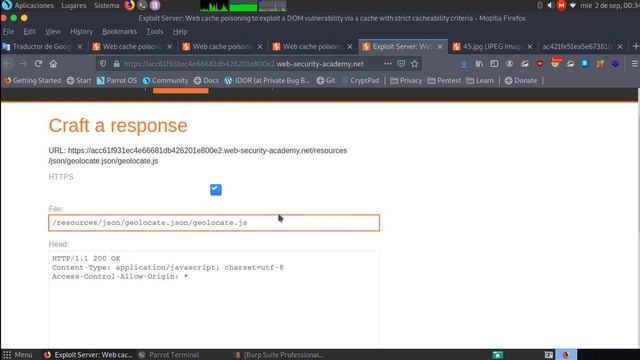Image resolution: width=640 pixels, height=360 pixels.
Task: Open the system monitor graph applet
Action: (243, 6)
